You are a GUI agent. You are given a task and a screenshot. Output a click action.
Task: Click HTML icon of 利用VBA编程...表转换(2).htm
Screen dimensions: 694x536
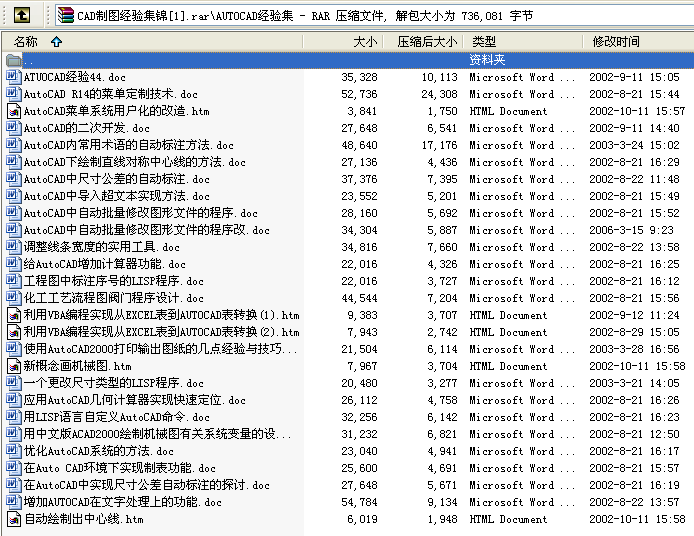point(14,332)
